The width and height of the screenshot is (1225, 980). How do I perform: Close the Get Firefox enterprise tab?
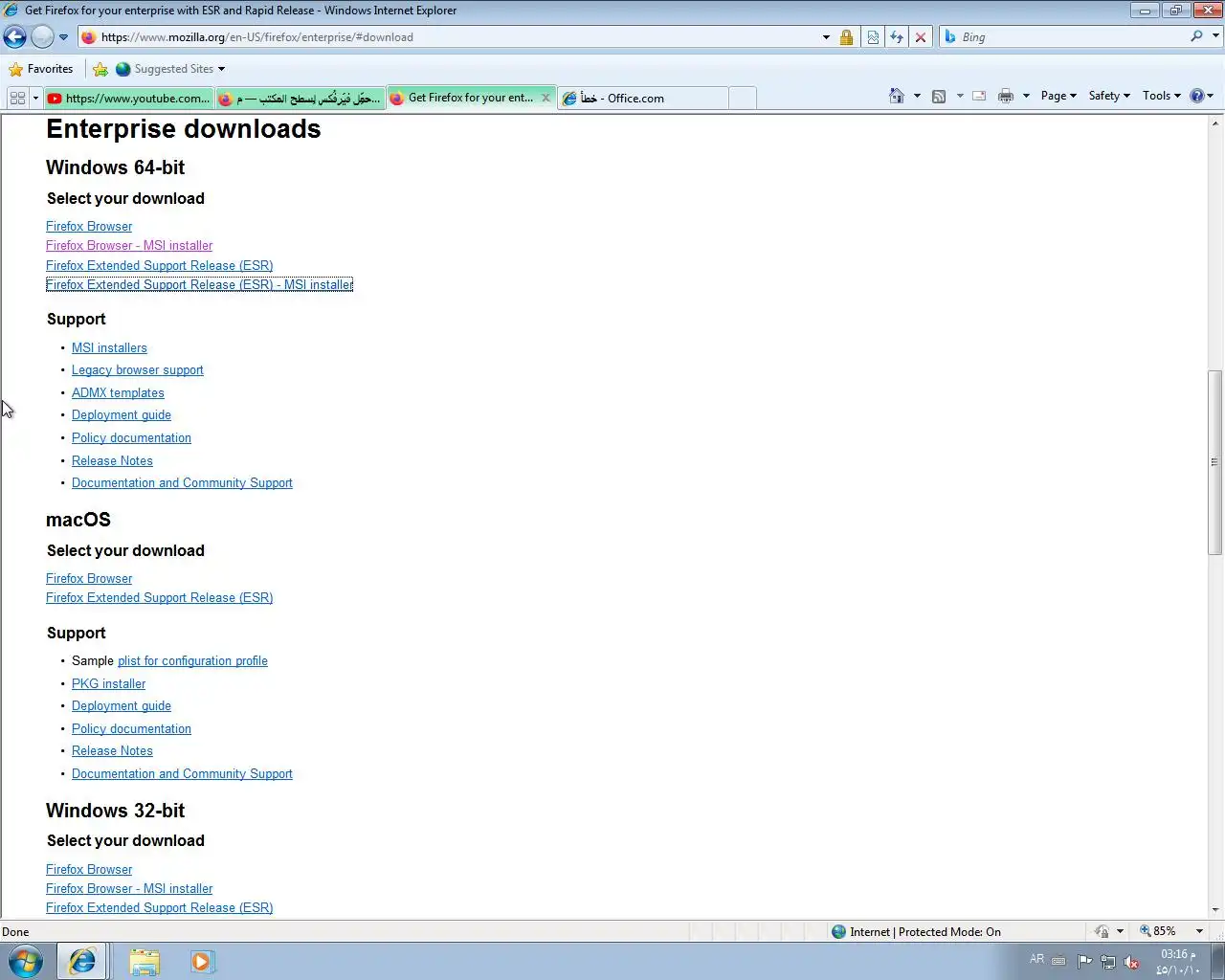(546, 98)
